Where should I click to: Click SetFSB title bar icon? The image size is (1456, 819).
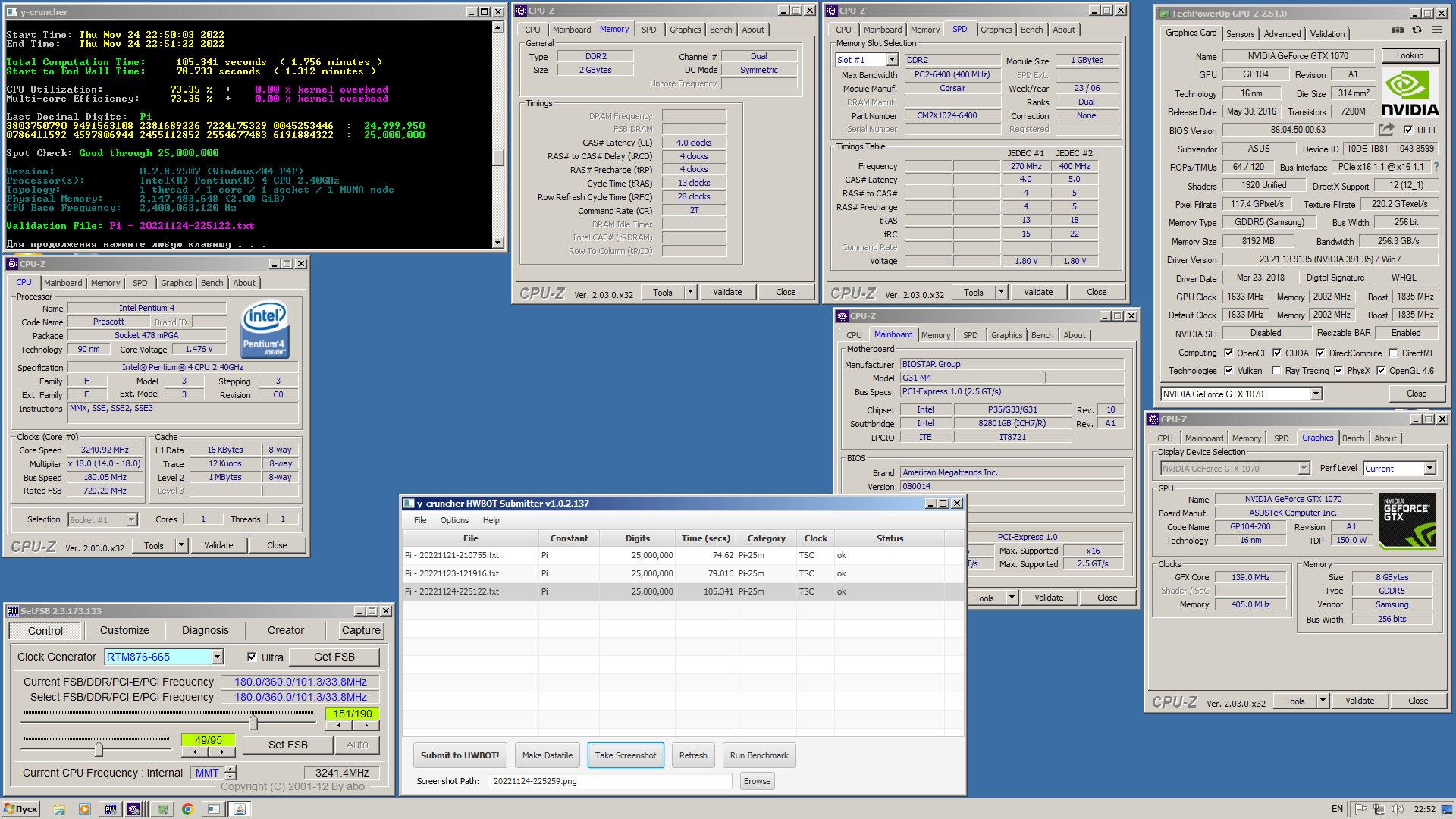[13, 611]
